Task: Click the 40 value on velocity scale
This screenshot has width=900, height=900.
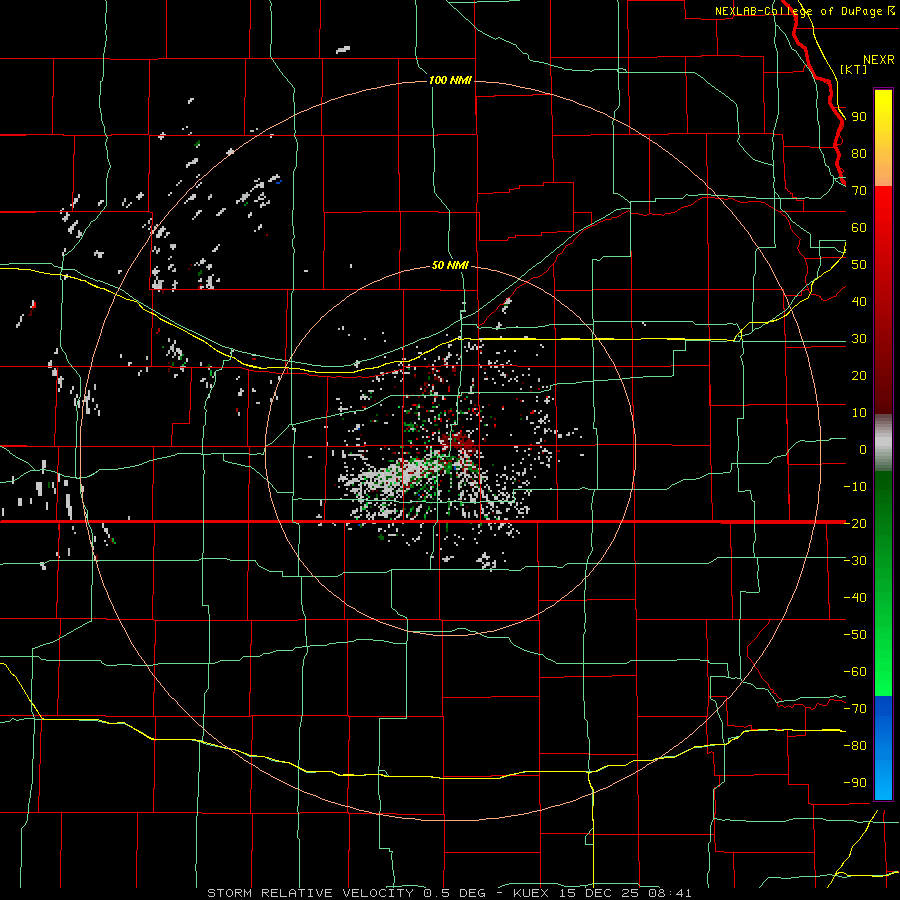Action: click(x=859, y=301)
